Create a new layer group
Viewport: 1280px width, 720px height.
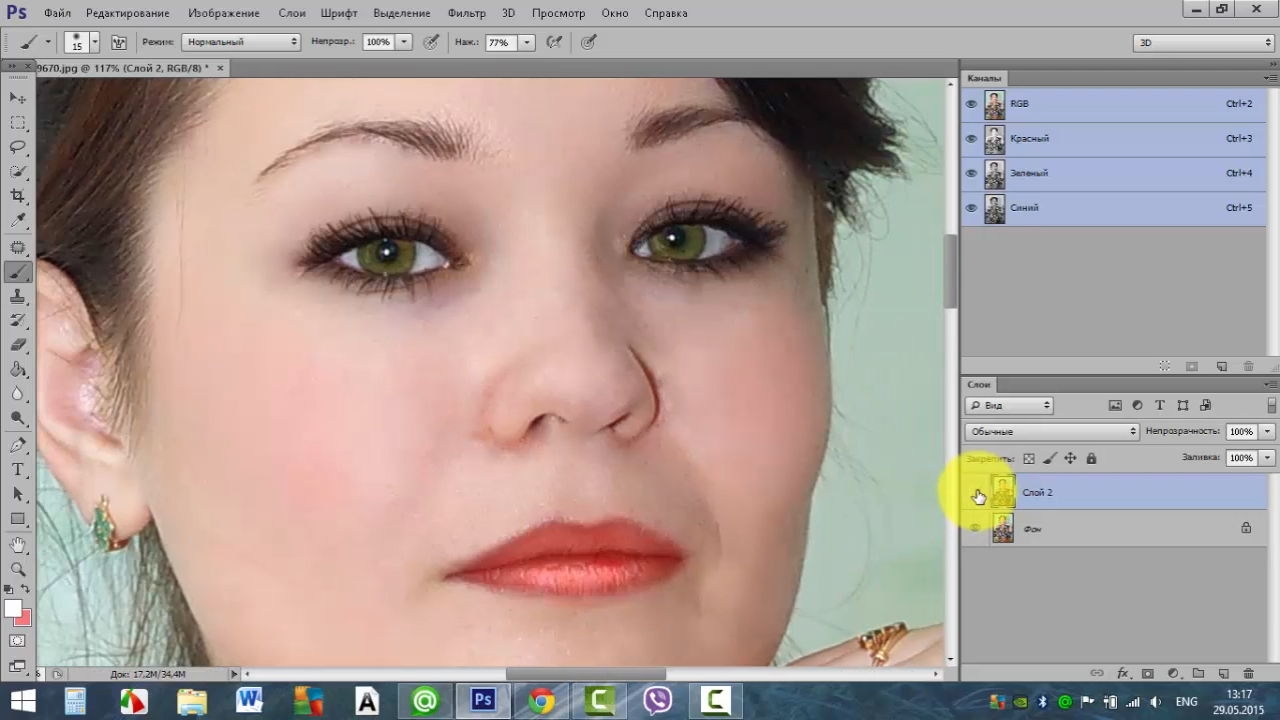(x=1198, y=674)
